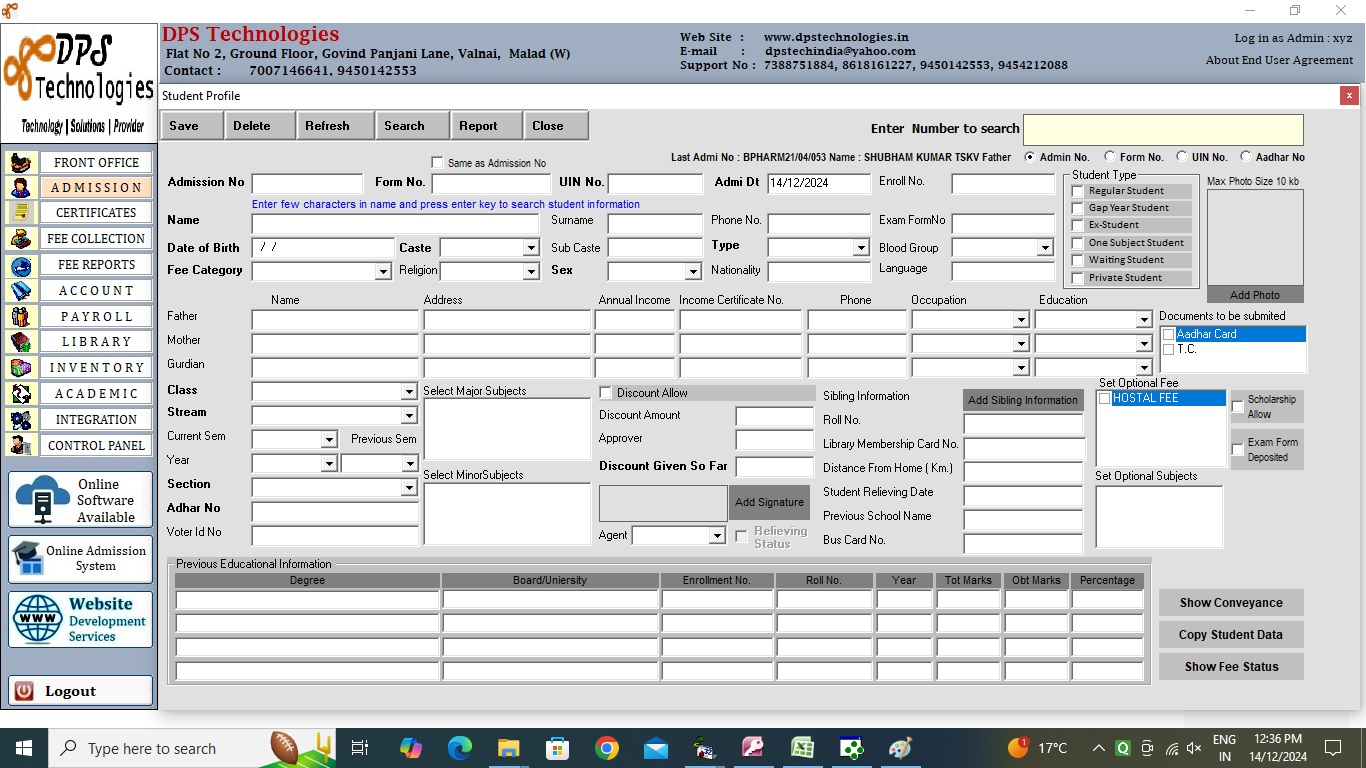Image resolution: width=1366 pixels, height=768 pixels.
Task: Click the Fee Collection sidebar icon
Action: pyautogui.click(x=21, y=239)
